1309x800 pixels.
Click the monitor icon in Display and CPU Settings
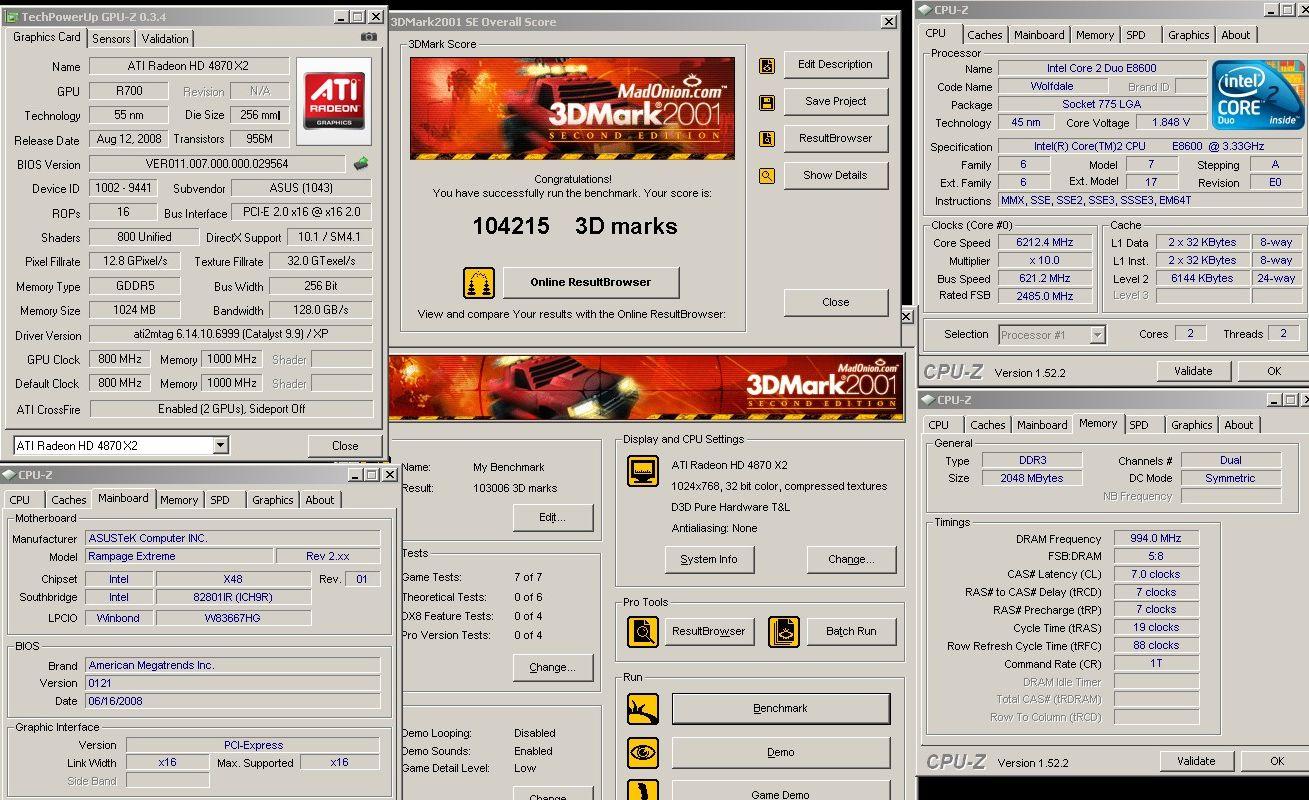[642, 470]
